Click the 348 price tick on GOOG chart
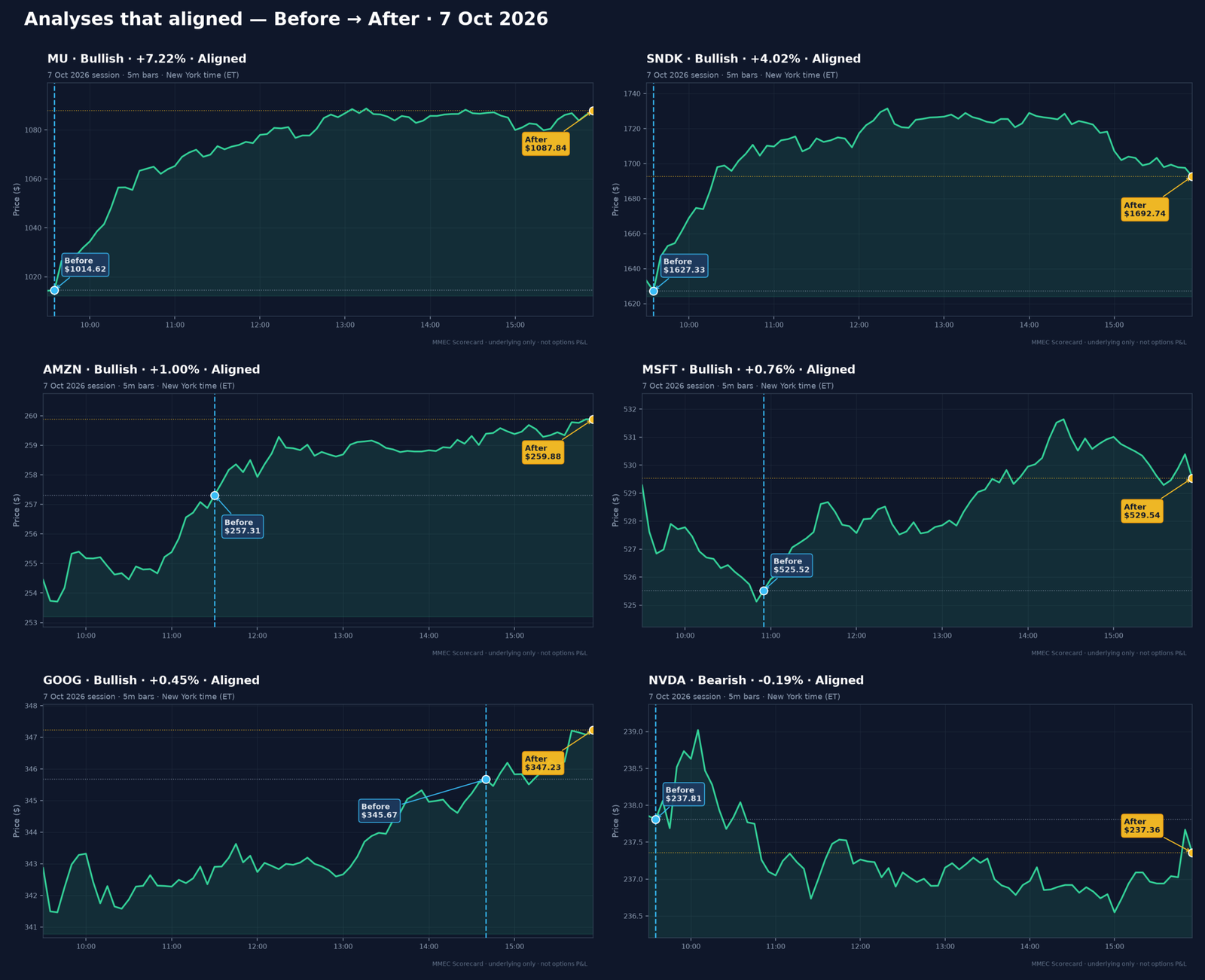 pyautogui.click(x=31, y=706)
